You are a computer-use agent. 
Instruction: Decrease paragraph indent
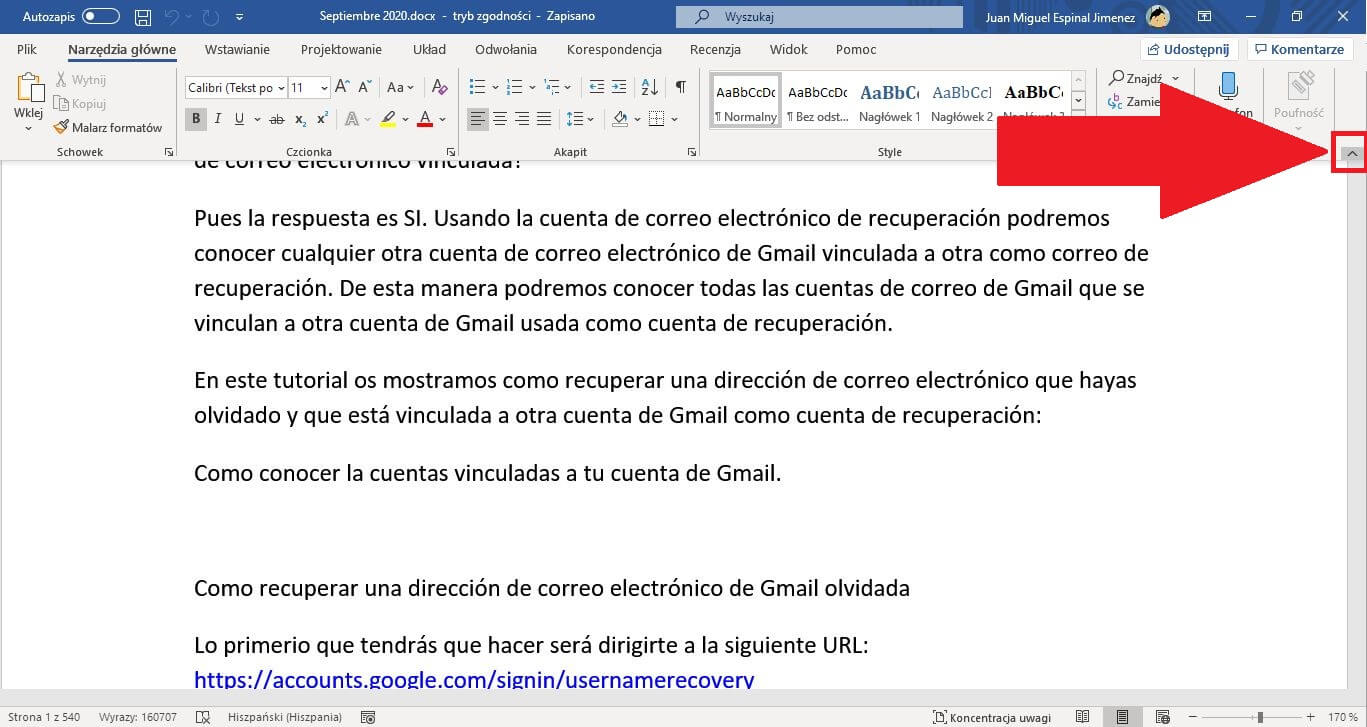coord(597,87)
